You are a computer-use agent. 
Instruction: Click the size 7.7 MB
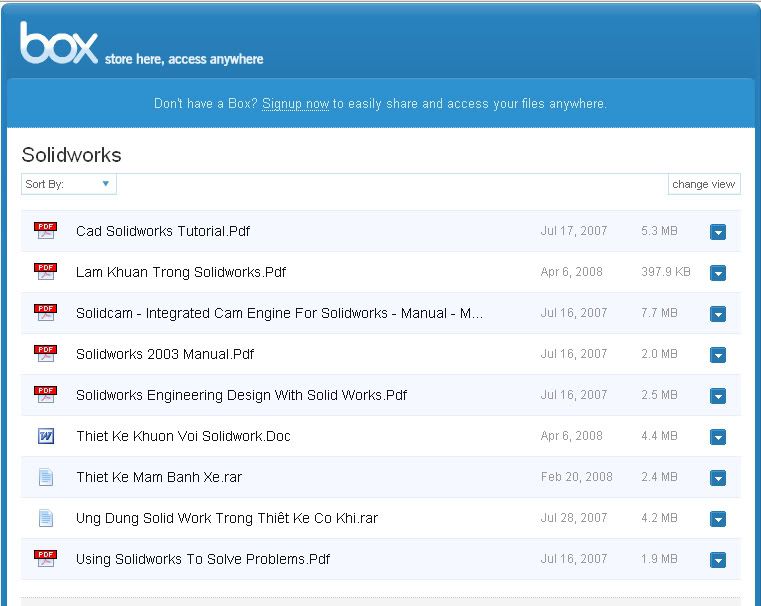coord(659,313)
